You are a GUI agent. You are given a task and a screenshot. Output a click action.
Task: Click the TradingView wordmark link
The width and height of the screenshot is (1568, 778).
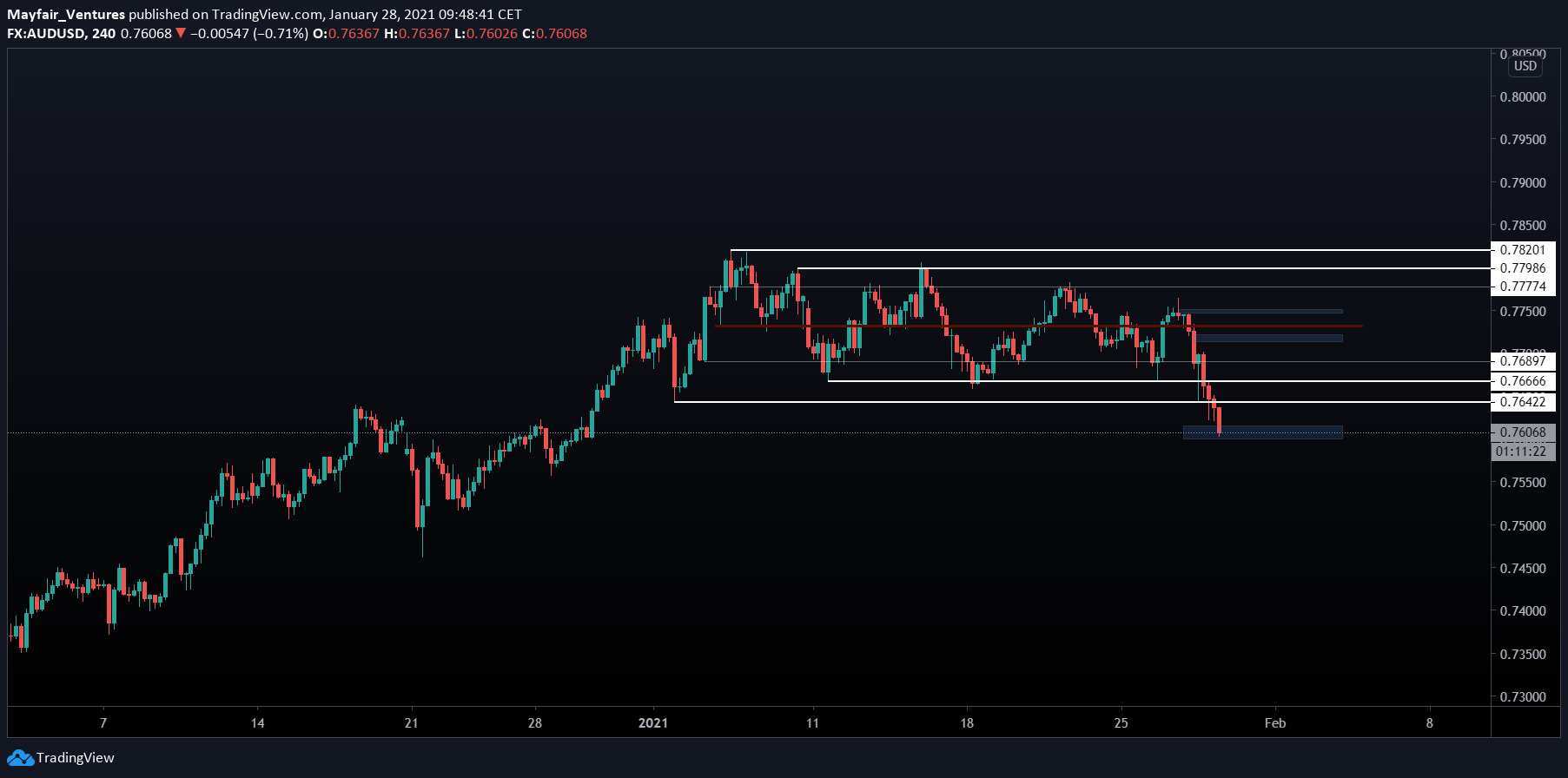(76, 758)
